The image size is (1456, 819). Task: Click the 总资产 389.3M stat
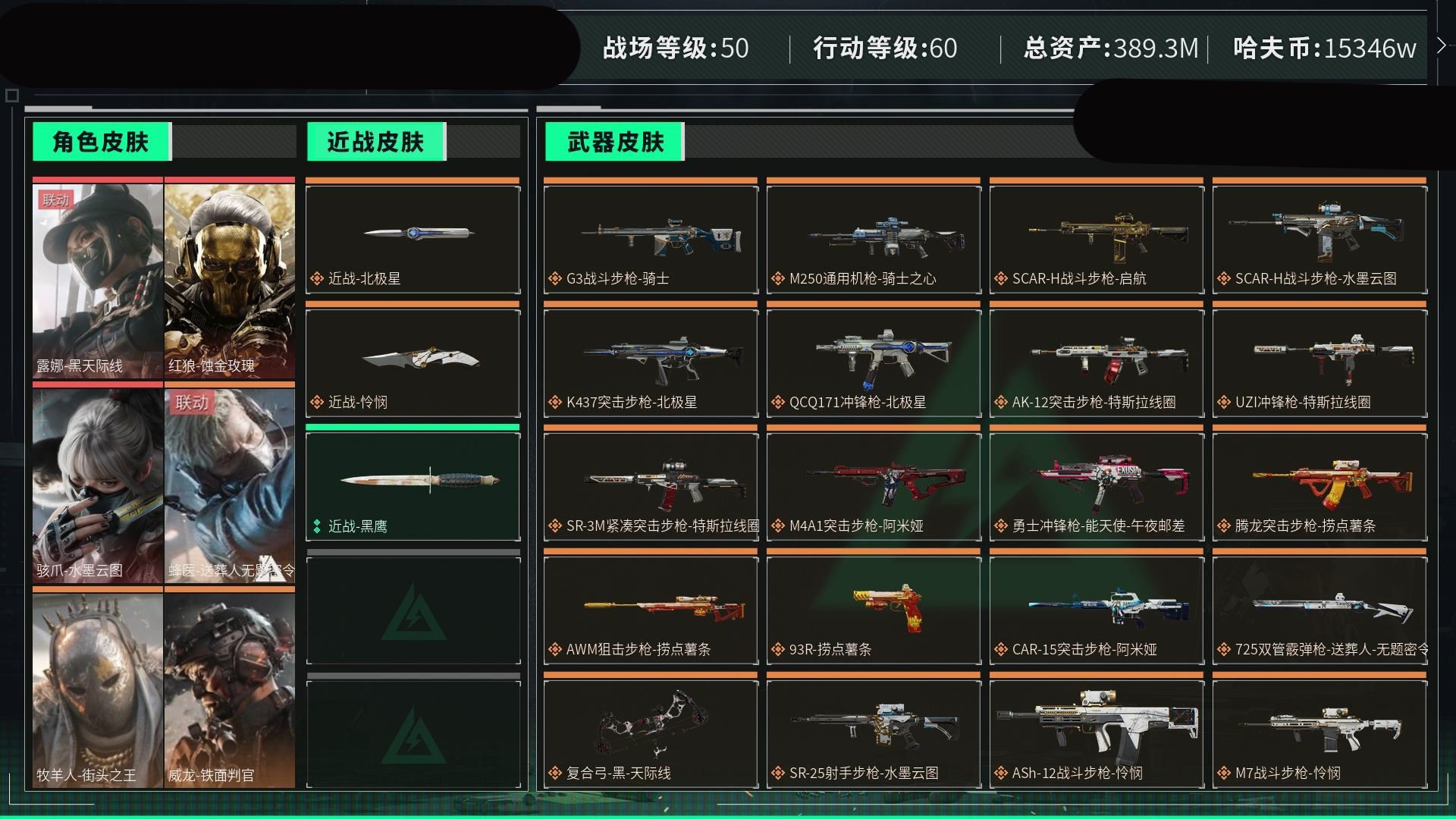coord(1111,48)
